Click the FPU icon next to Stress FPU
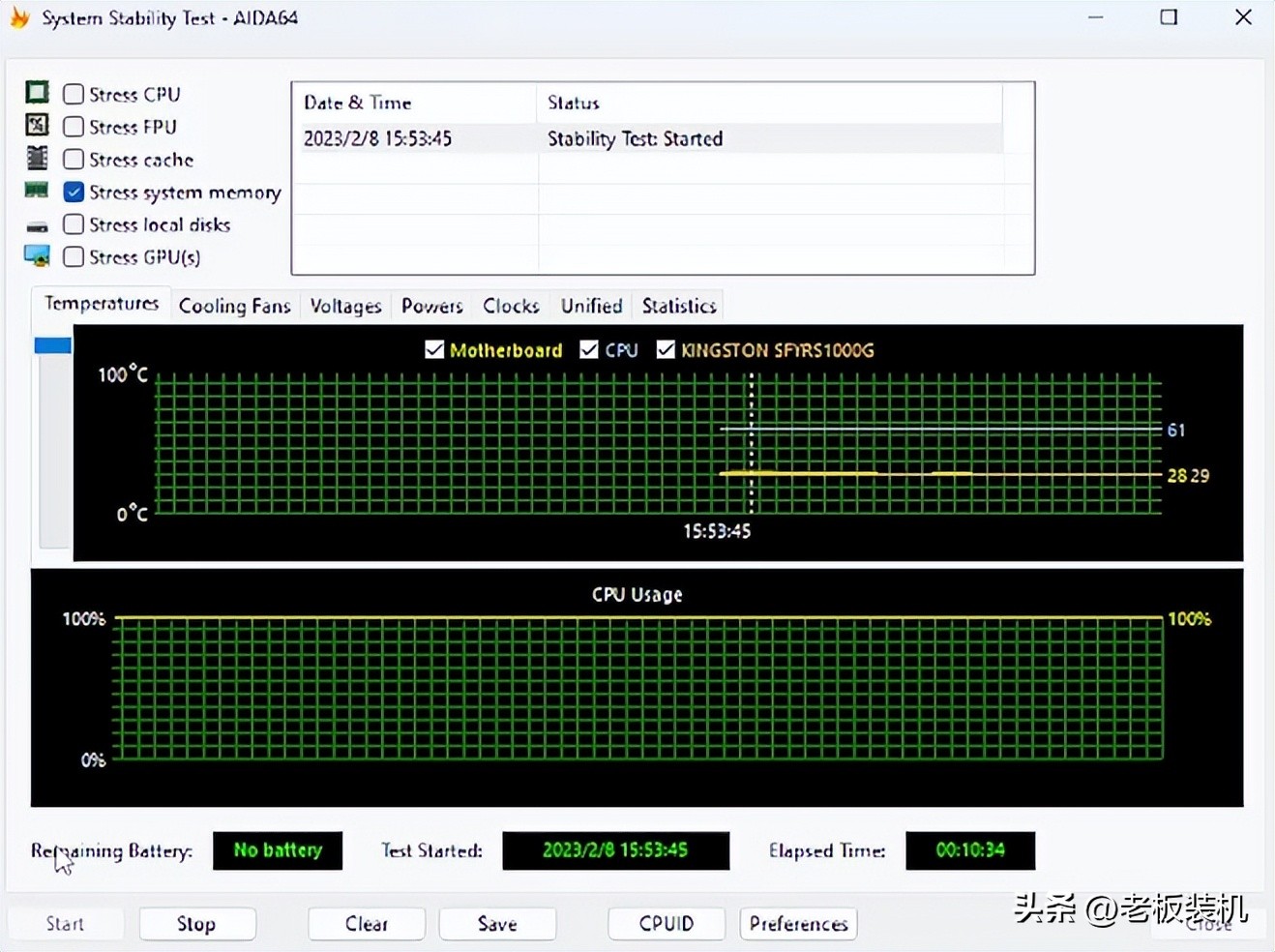The image size is (1275, 952). (x=36, y=125)
